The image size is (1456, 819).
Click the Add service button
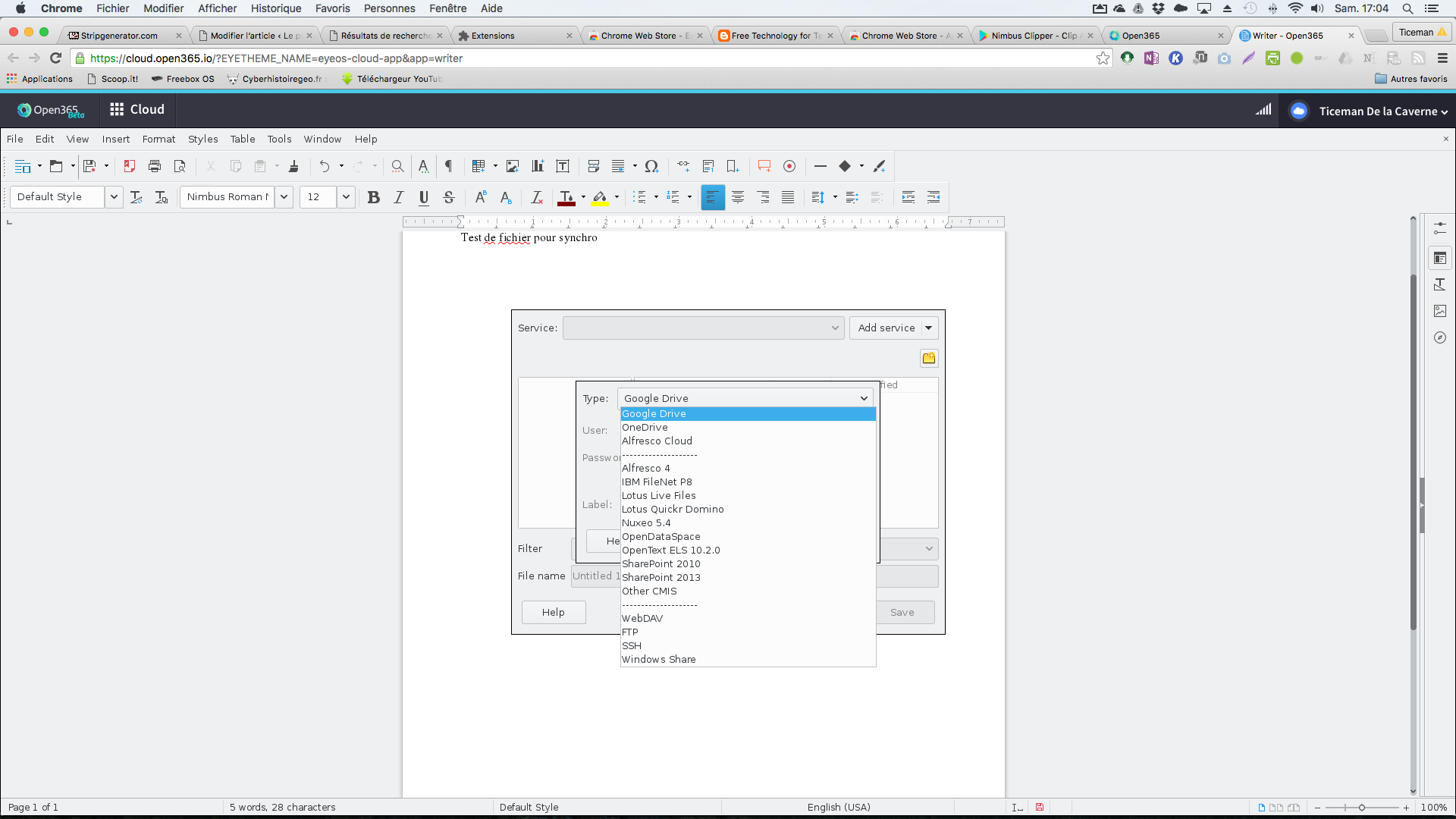(x=886, y=328)
